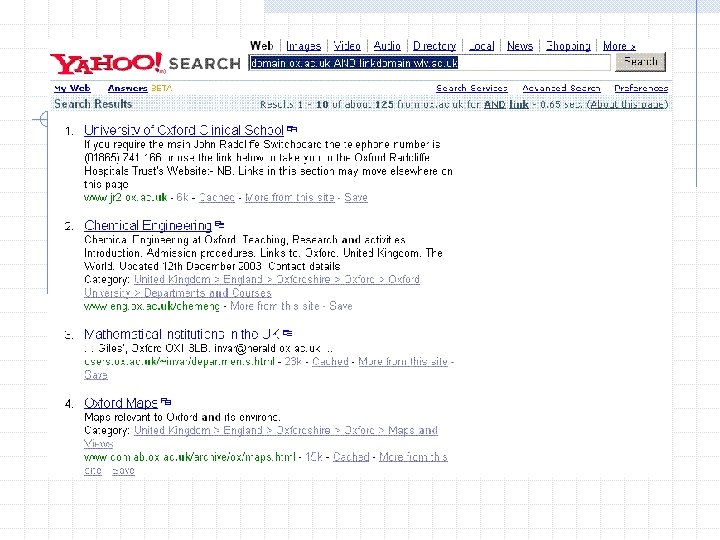Open new-window icon beside Mathematical Institutions result
This screenshot has height=540, width=720.
click(x=287, y=333)
